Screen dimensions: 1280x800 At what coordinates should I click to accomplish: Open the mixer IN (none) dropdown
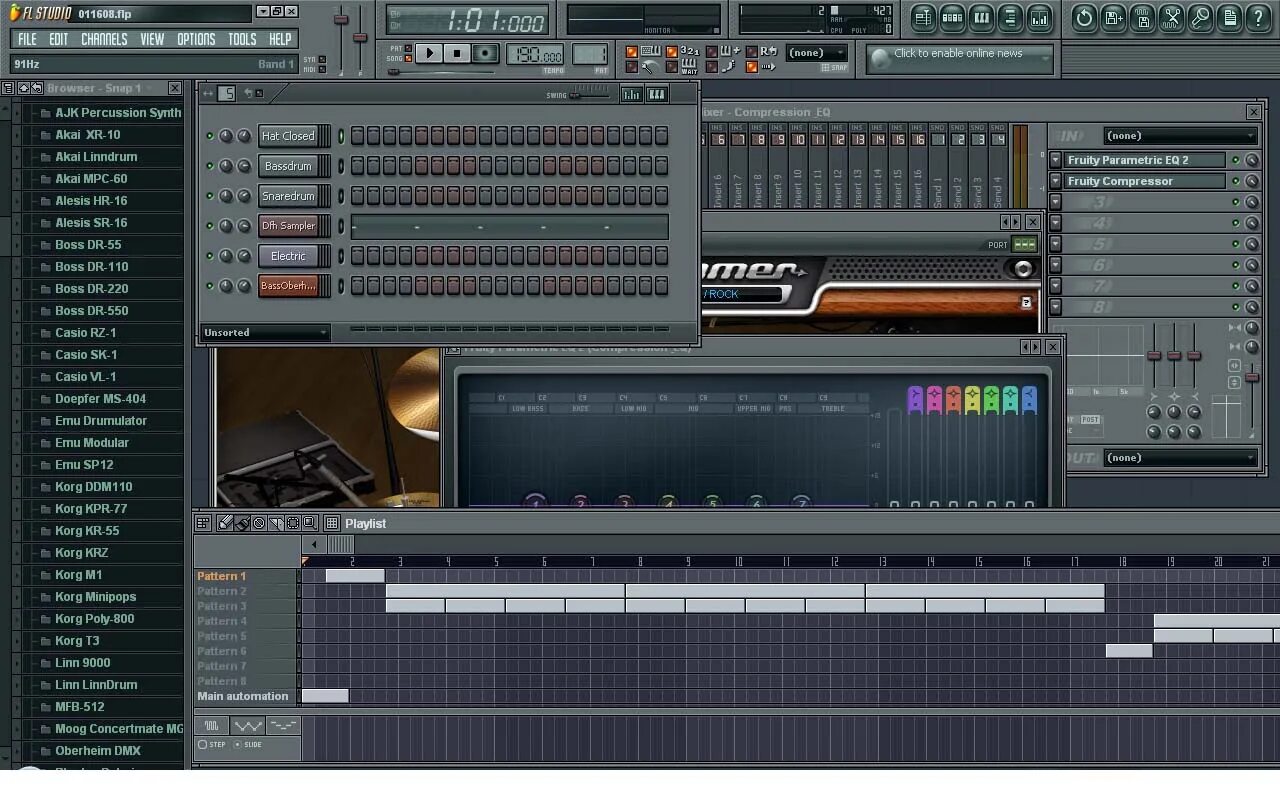pos(1180,136)
